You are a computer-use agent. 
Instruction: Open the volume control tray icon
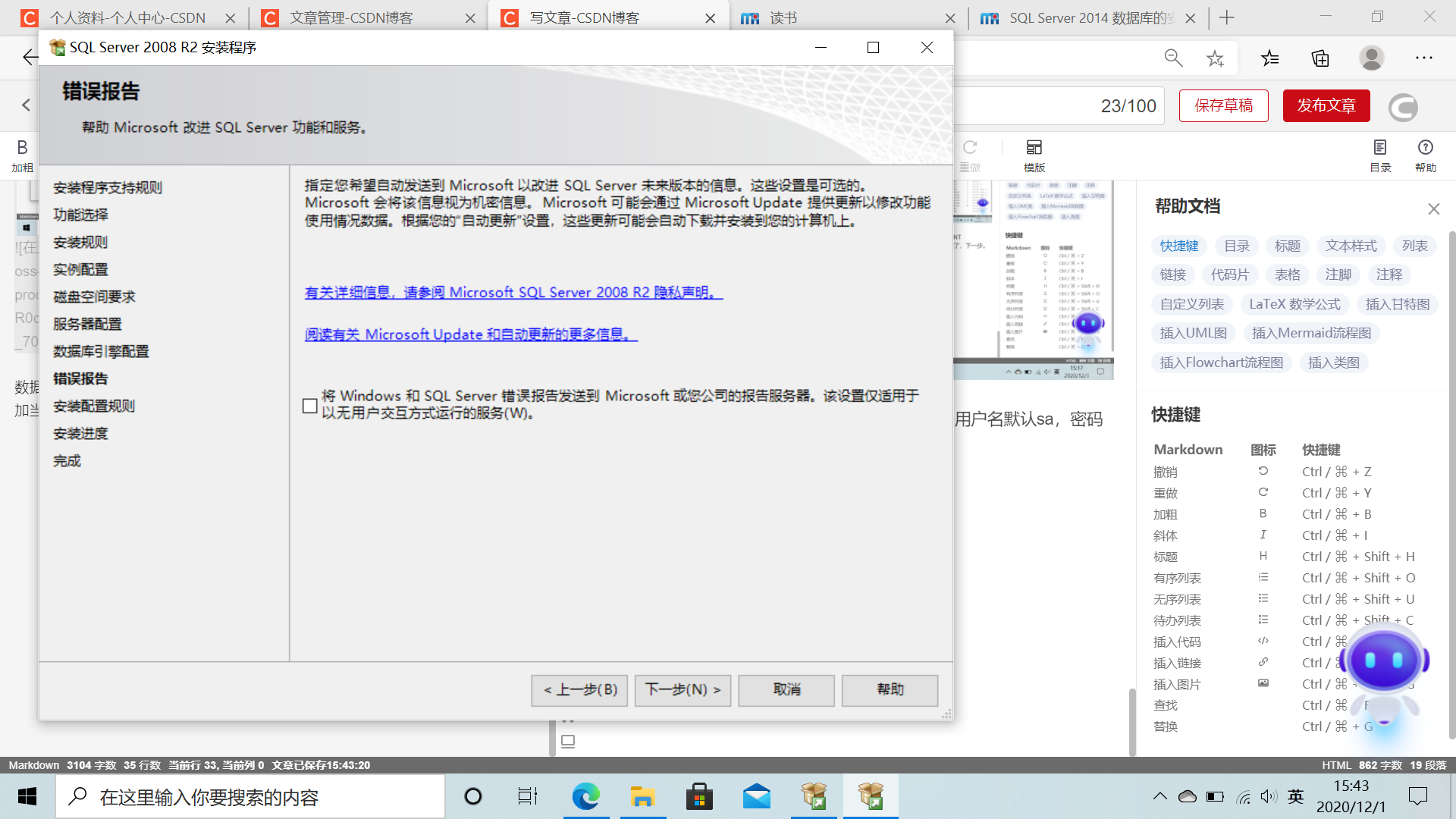[1269, 797]
